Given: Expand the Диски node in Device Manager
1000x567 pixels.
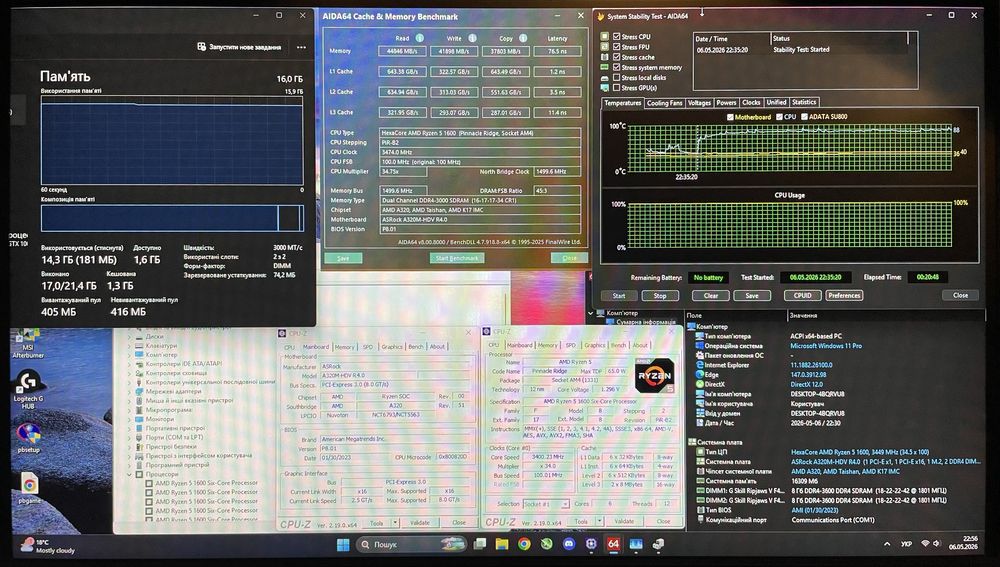Looking at the screenshot, I should click(129, 336).
